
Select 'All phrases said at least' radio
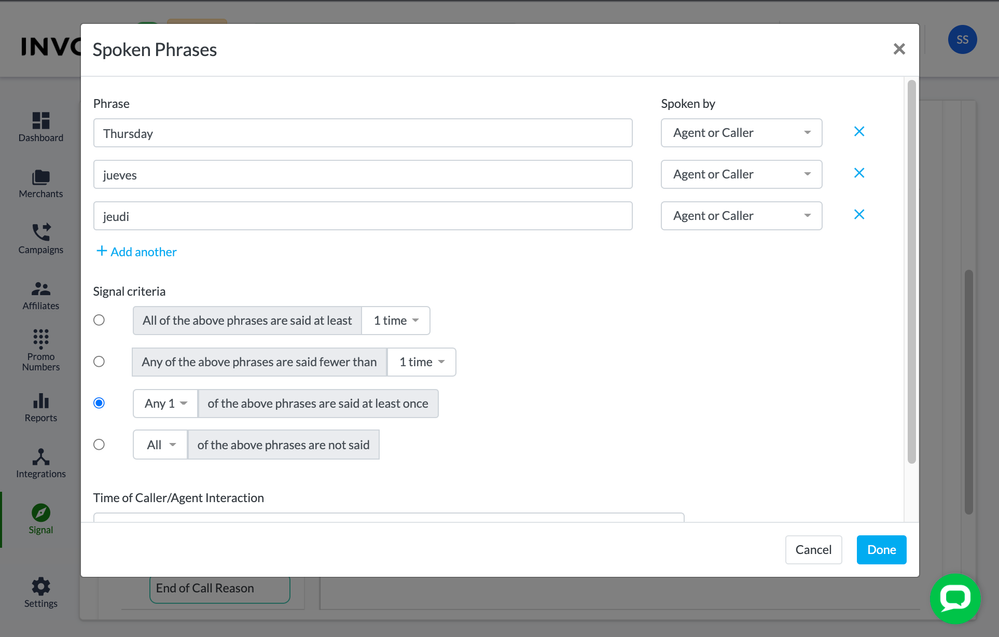coord(99,320)
